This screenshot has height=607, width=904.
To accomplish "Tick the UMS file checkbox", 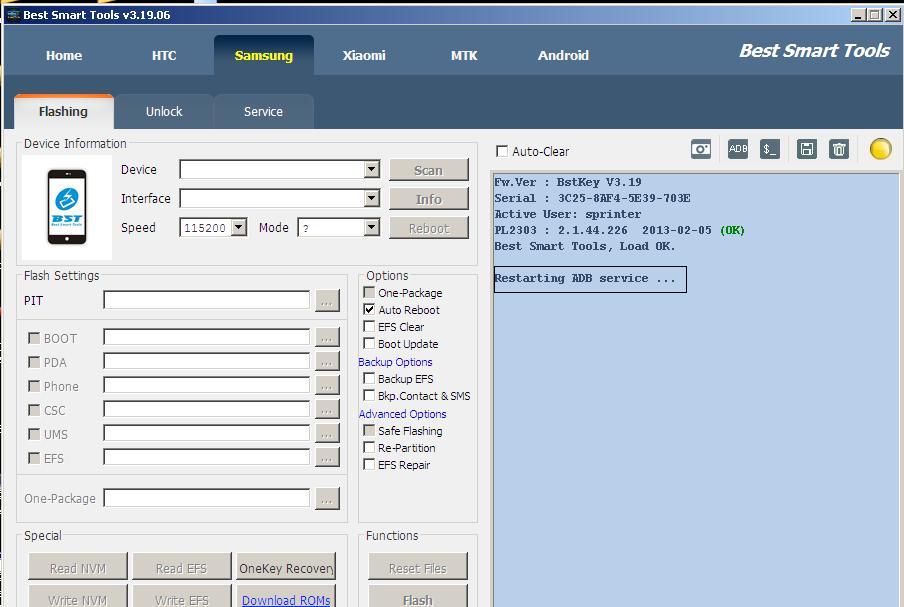I will (x=34, y=433).
